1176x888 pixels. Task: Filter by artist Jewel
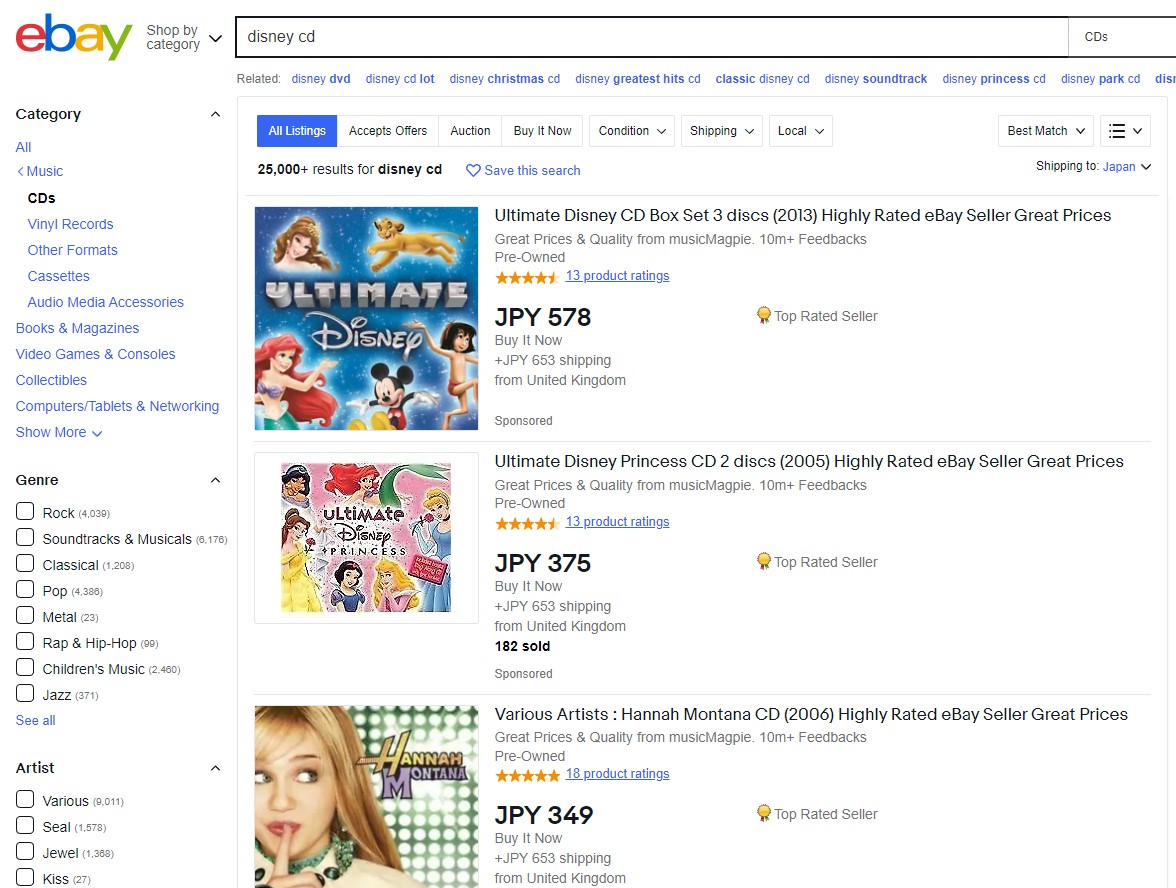pos(25,851)
